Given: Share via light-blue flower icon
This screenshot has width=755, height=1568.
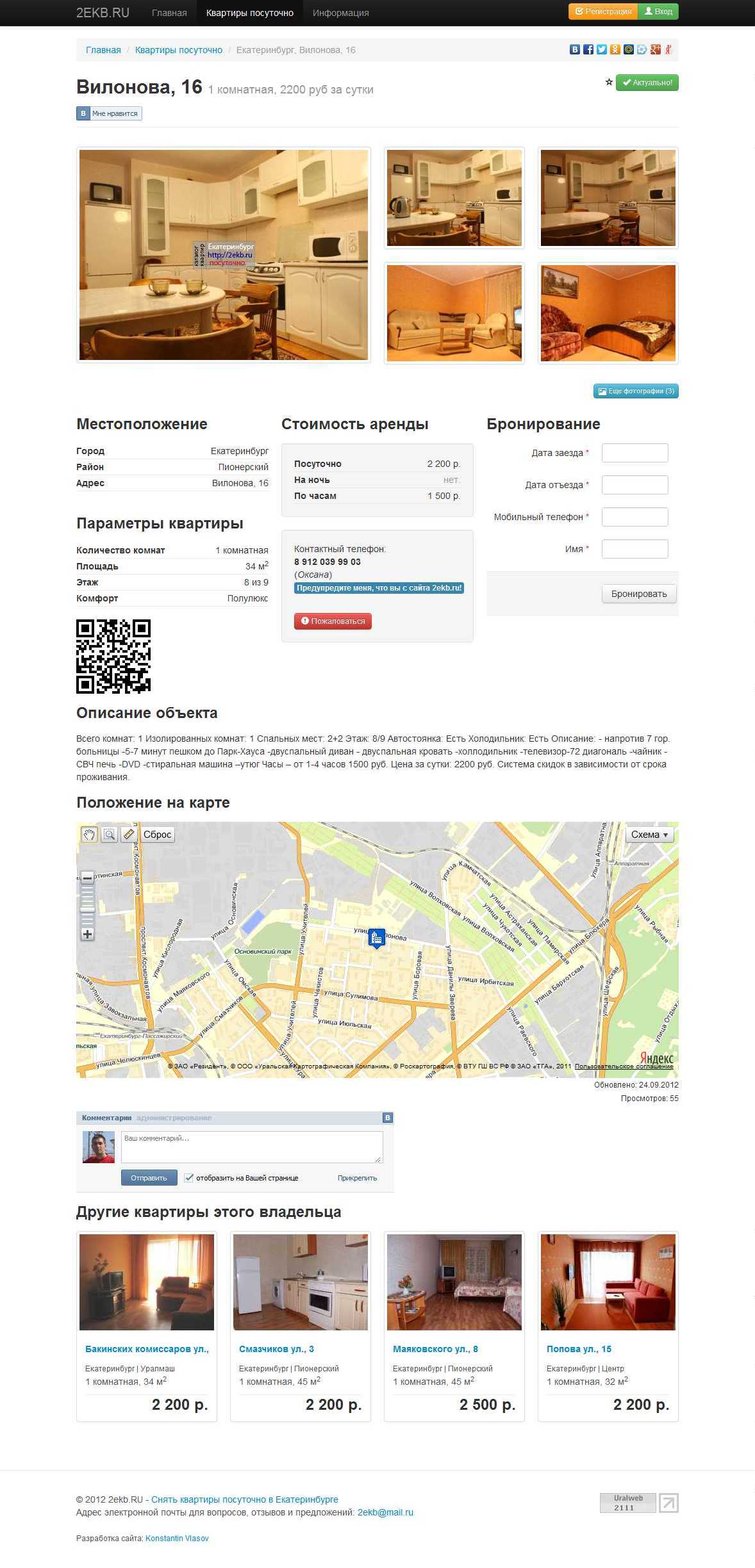Looking at the screenshot, I should 642,49.
